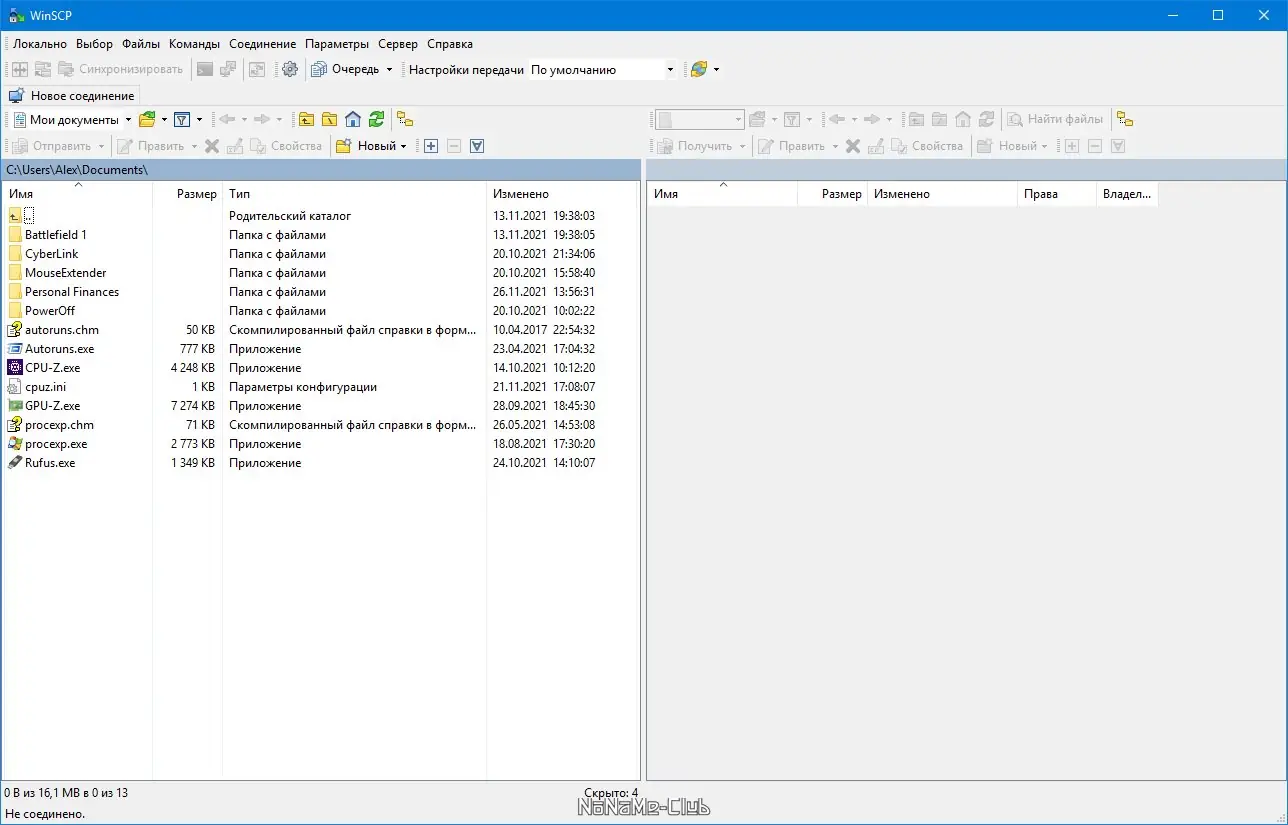Viewport: 1288px width, 825px height.
Task: Select the PowerOff folder row
Action: pos(321,311)
